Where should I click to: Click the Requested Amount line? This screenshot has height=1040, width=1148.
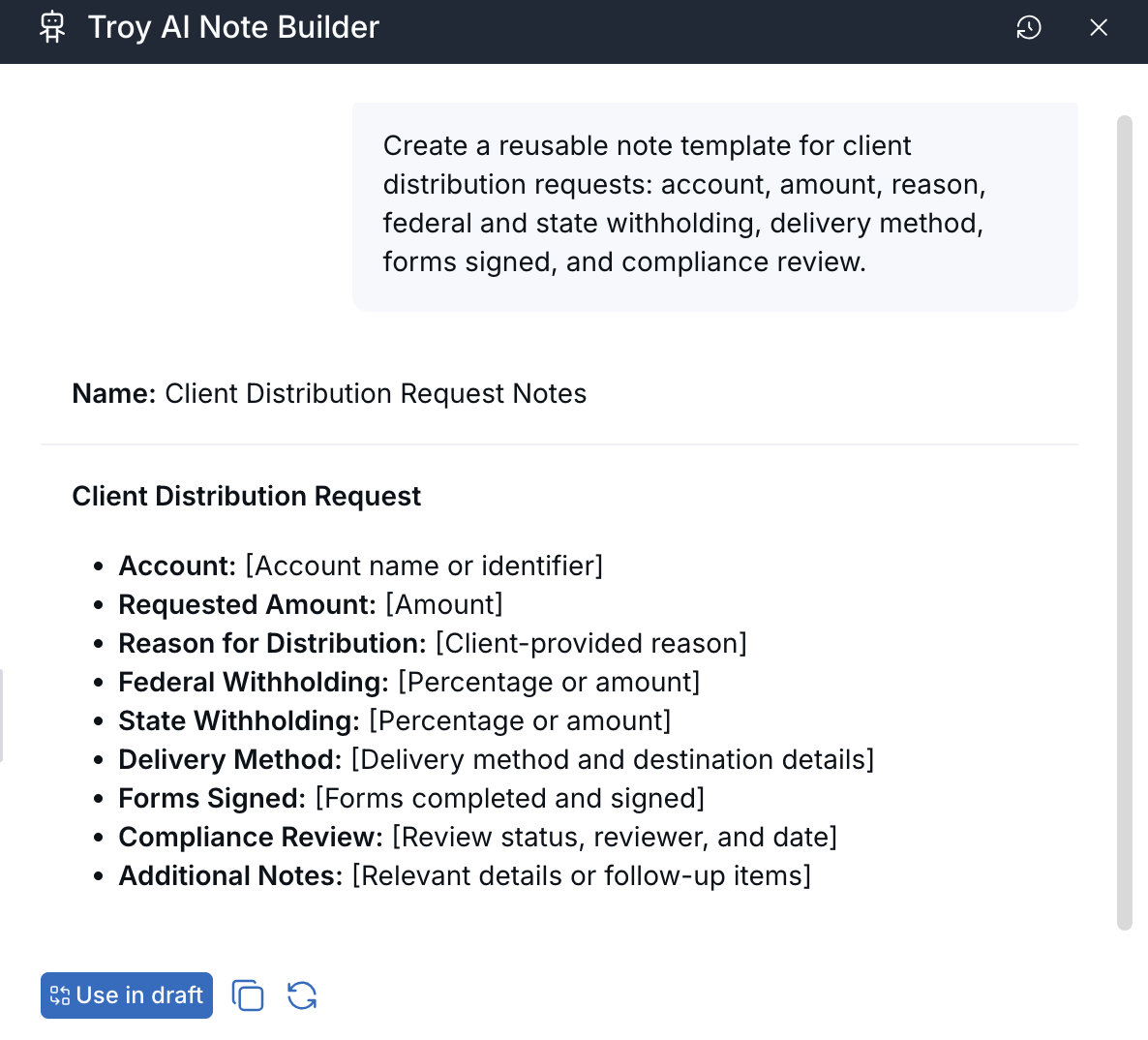point(311,605)
